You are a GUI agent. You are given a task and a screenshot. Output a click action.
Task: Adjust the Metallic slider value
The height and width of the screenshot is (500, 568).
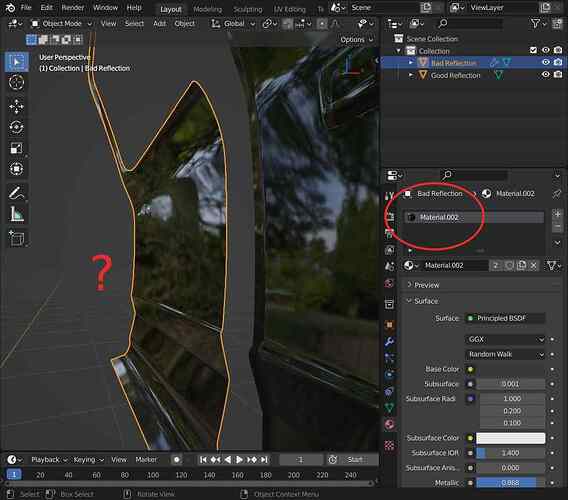[x=510, y=483]
